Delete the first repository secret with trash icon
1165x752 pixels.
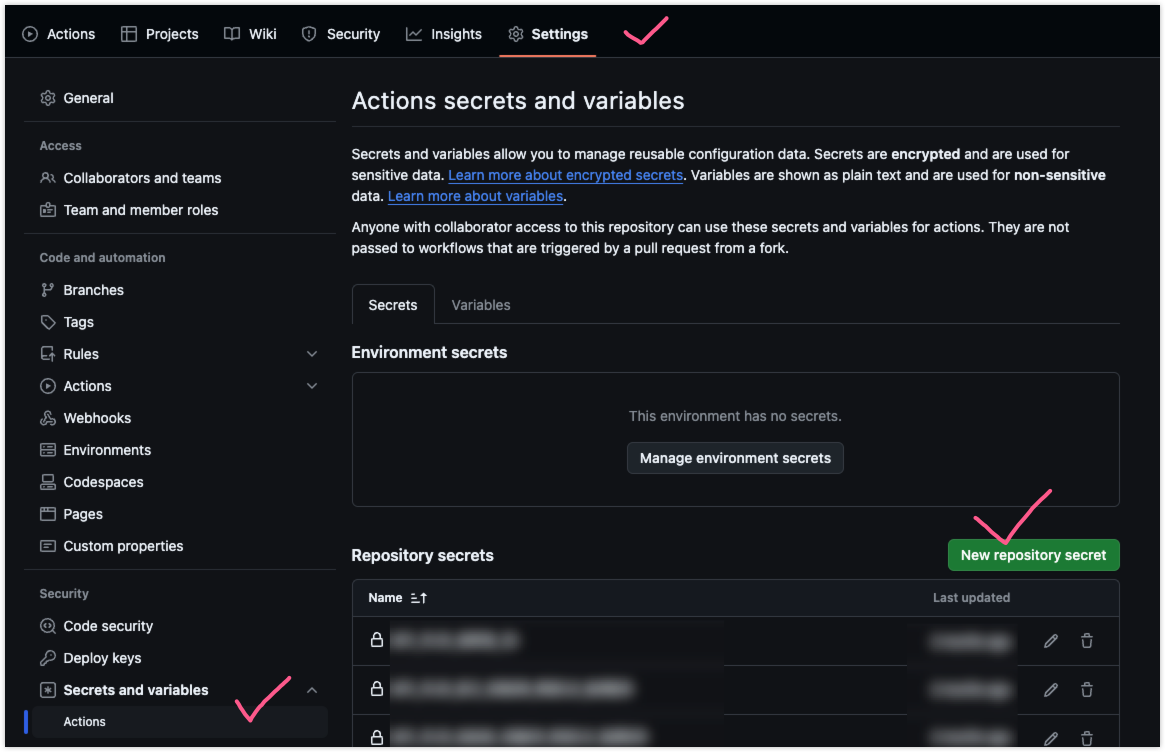click(x=1087, y=641)
